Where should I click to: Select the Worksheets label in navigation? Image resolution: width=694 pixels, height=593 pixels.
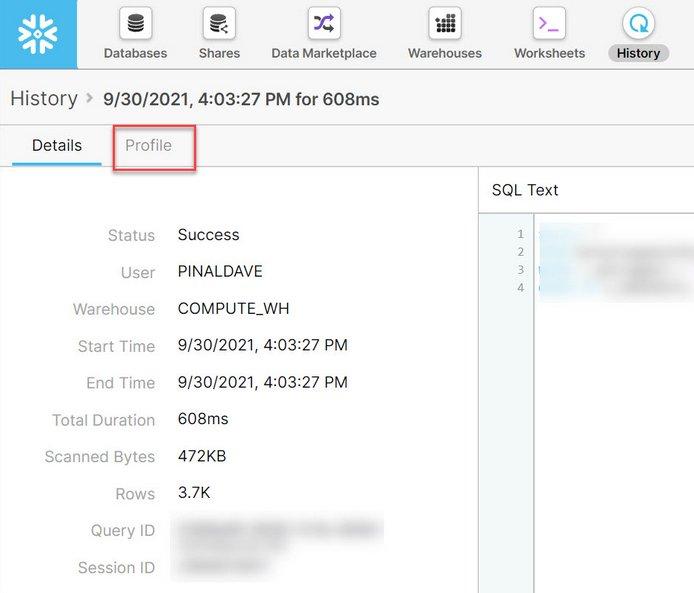pos(549,54)
